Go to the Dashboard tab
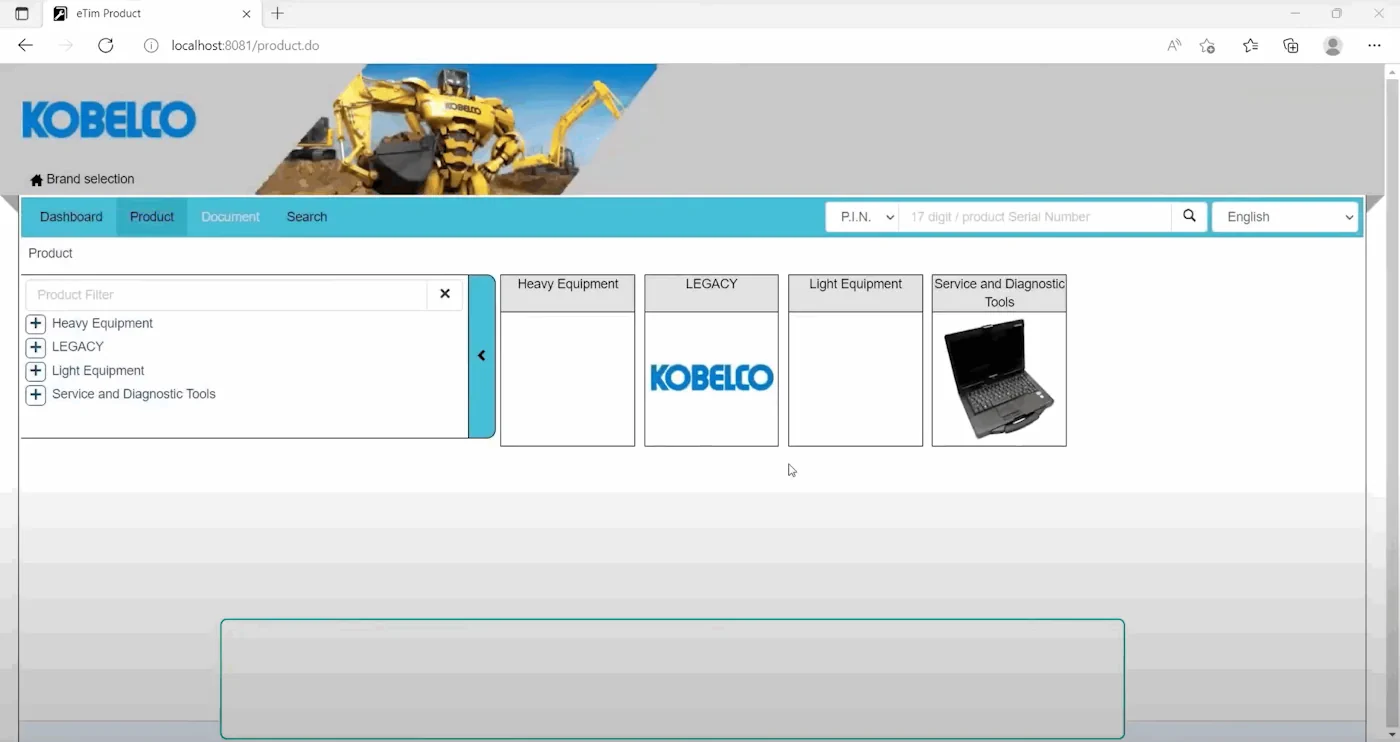Screen dimensions: 1400x742 [x=71, y=217]
